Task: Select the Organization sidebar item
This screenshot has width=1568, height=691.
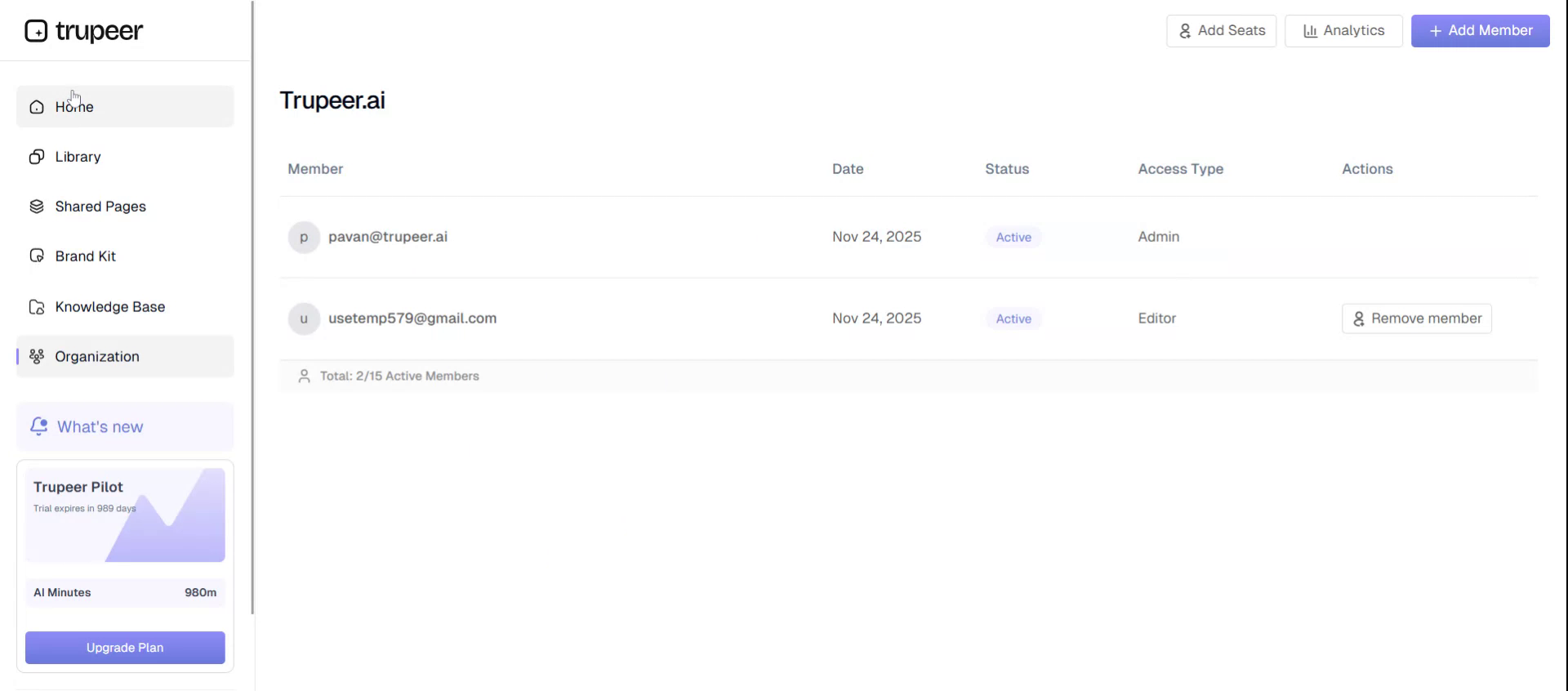Action: coord(125,357)
